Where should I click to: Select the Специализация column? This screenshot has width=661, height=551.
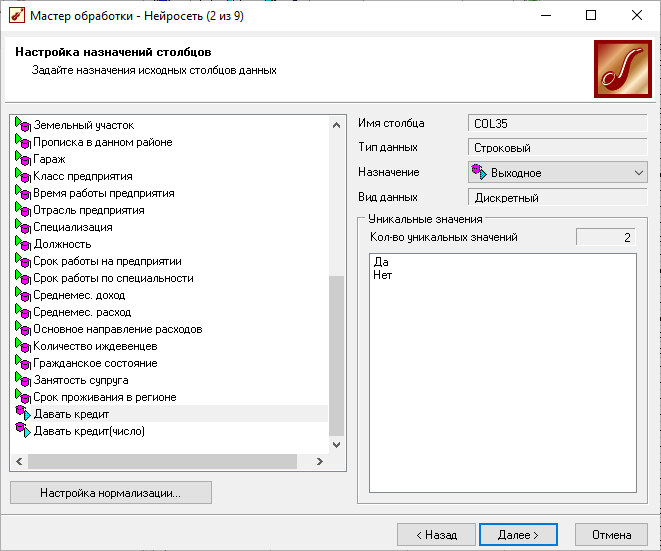[x=73, y=227]
